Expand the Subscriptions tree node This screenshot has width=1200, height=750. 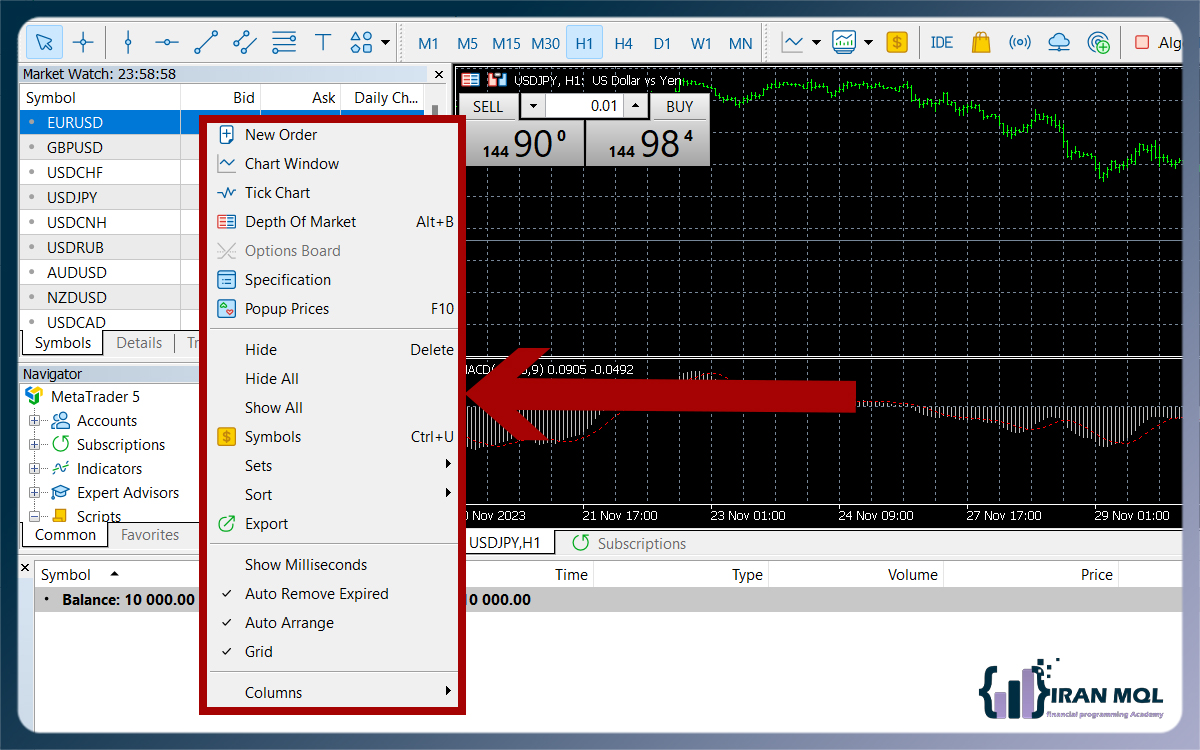tap(35, 444)
